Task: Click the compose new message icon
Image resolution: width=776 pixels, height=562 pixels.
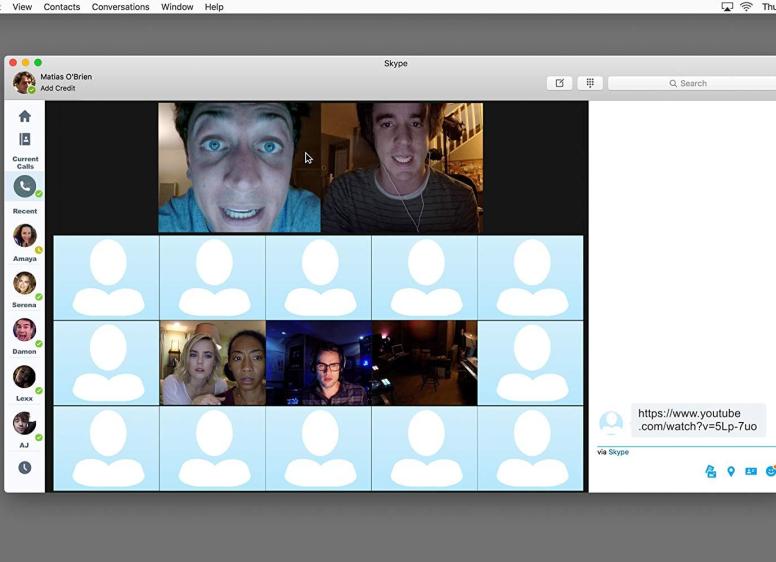Action: [x=560, y=83]
